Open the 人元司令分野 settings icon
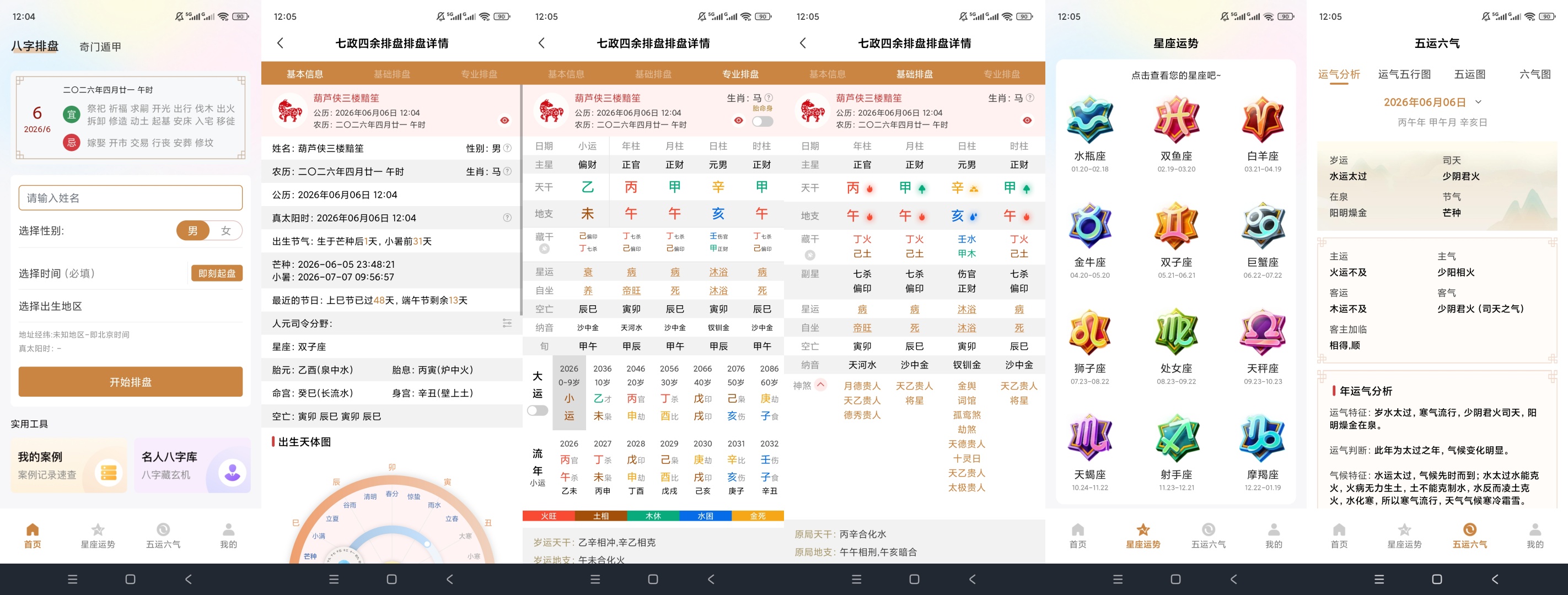The image size is (1568, 595). 507,323
